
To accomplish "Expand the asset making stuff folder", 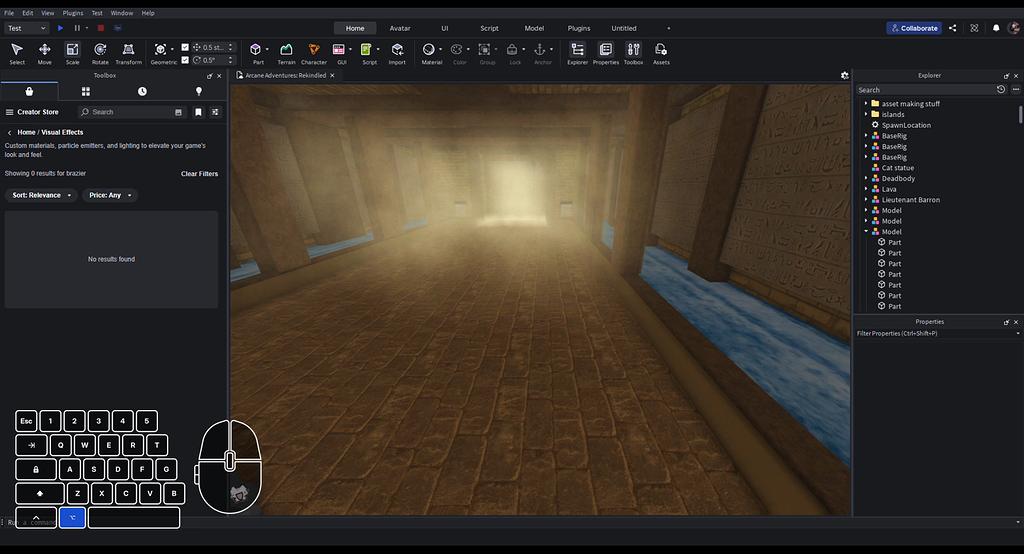I will point(867,103).
